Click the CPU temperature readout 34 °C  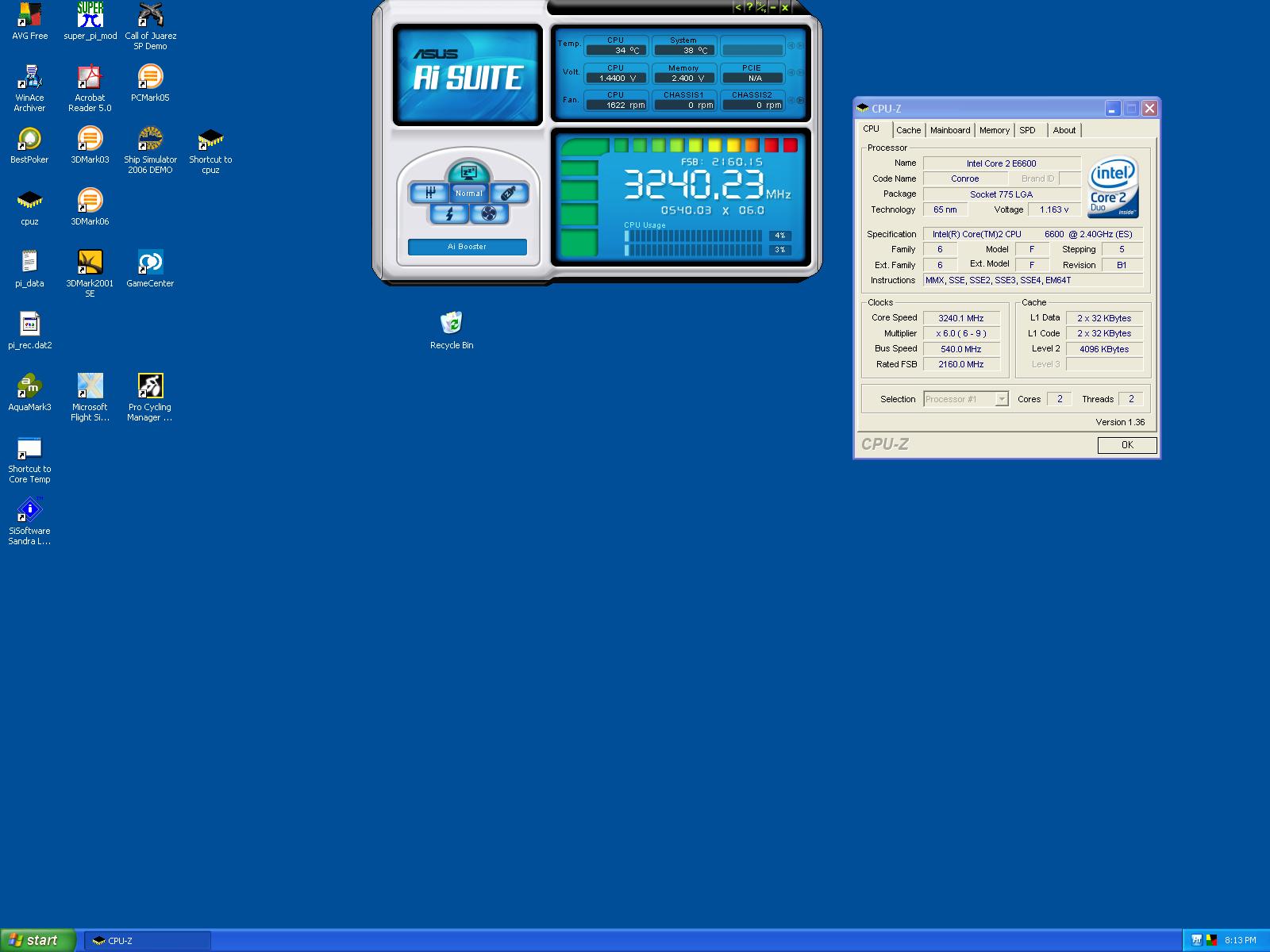pyautogui.click(x=616, y=50)
